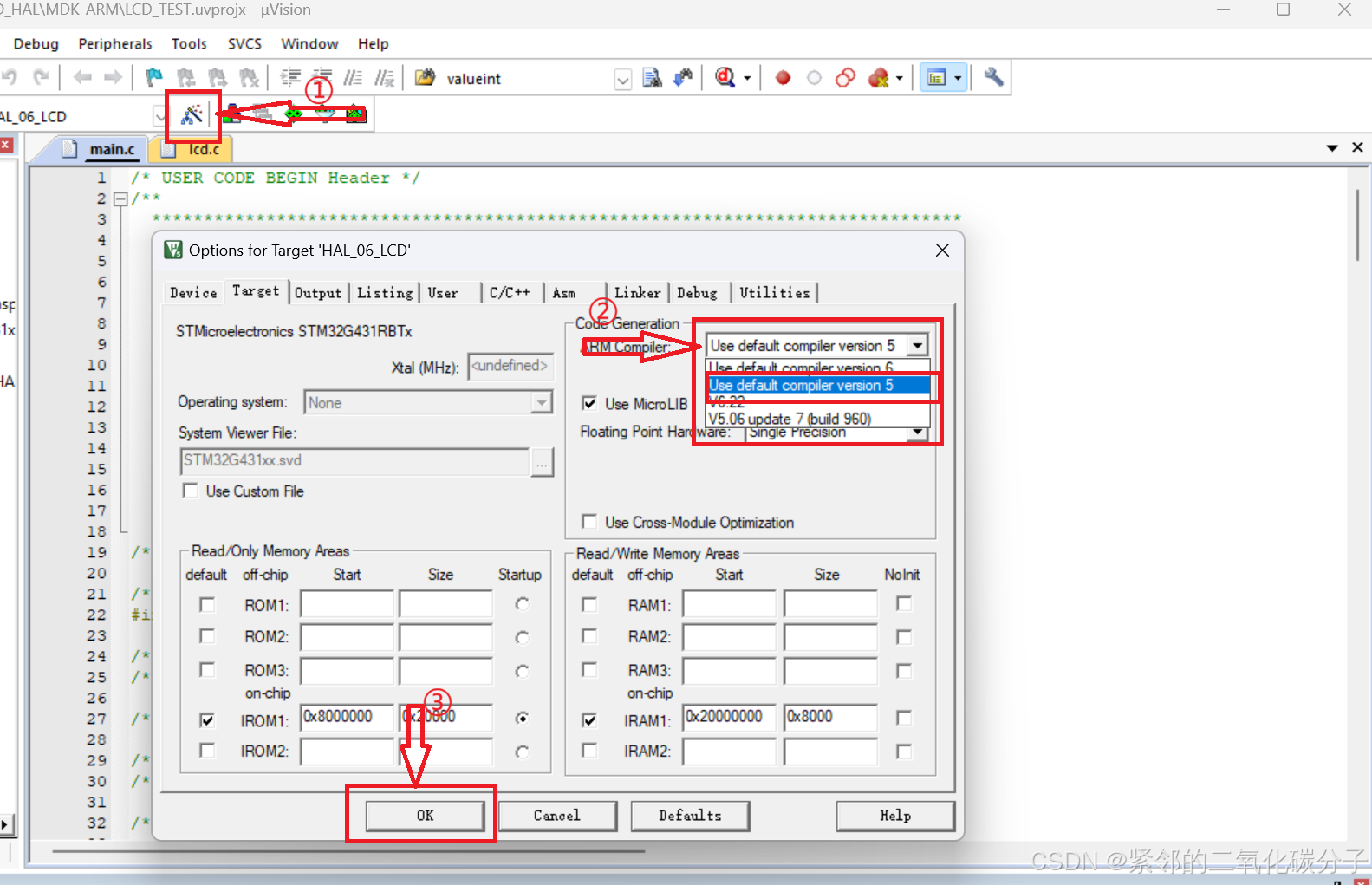Screen dimensions: 1372x885
Task: Click the System Viewer File browse button
Action: 542,462
